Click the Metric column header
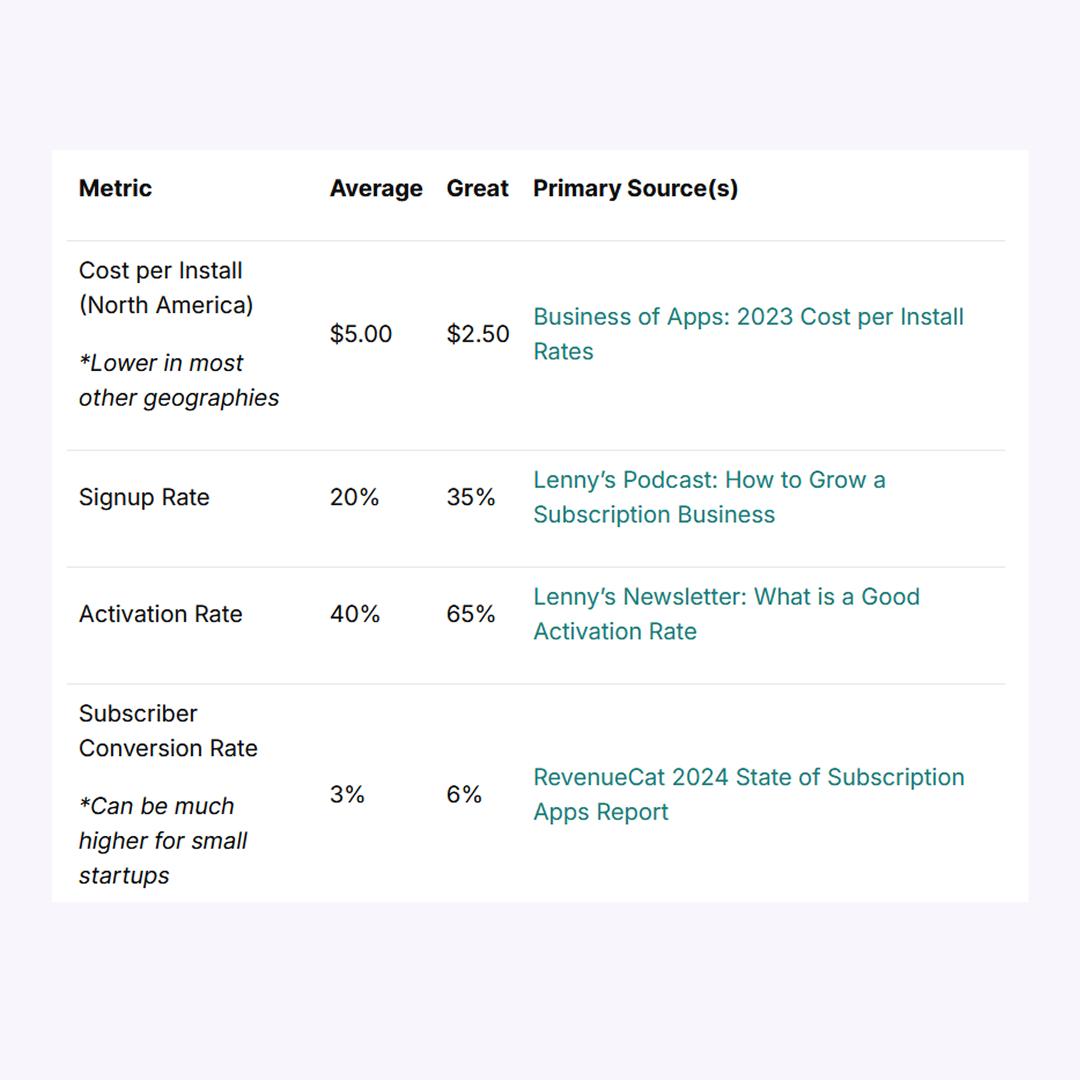The image size is (1080, 1080). coord(115,188)
